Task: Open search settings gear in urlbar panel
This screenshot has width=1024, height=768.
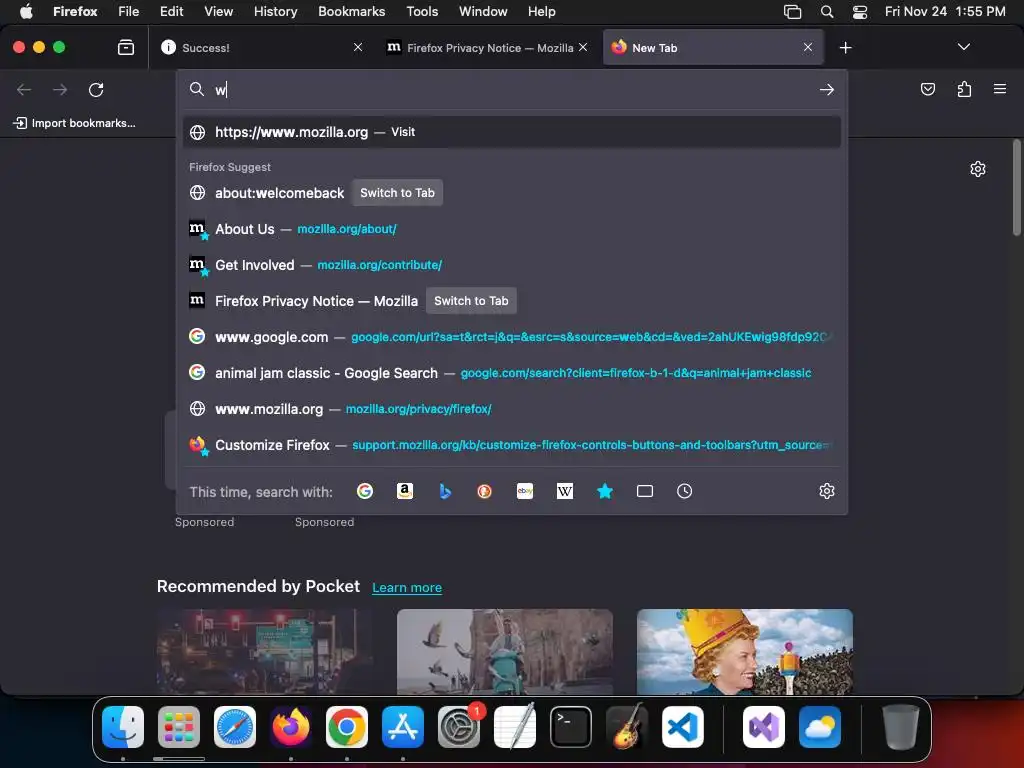Action: point(827,491)
